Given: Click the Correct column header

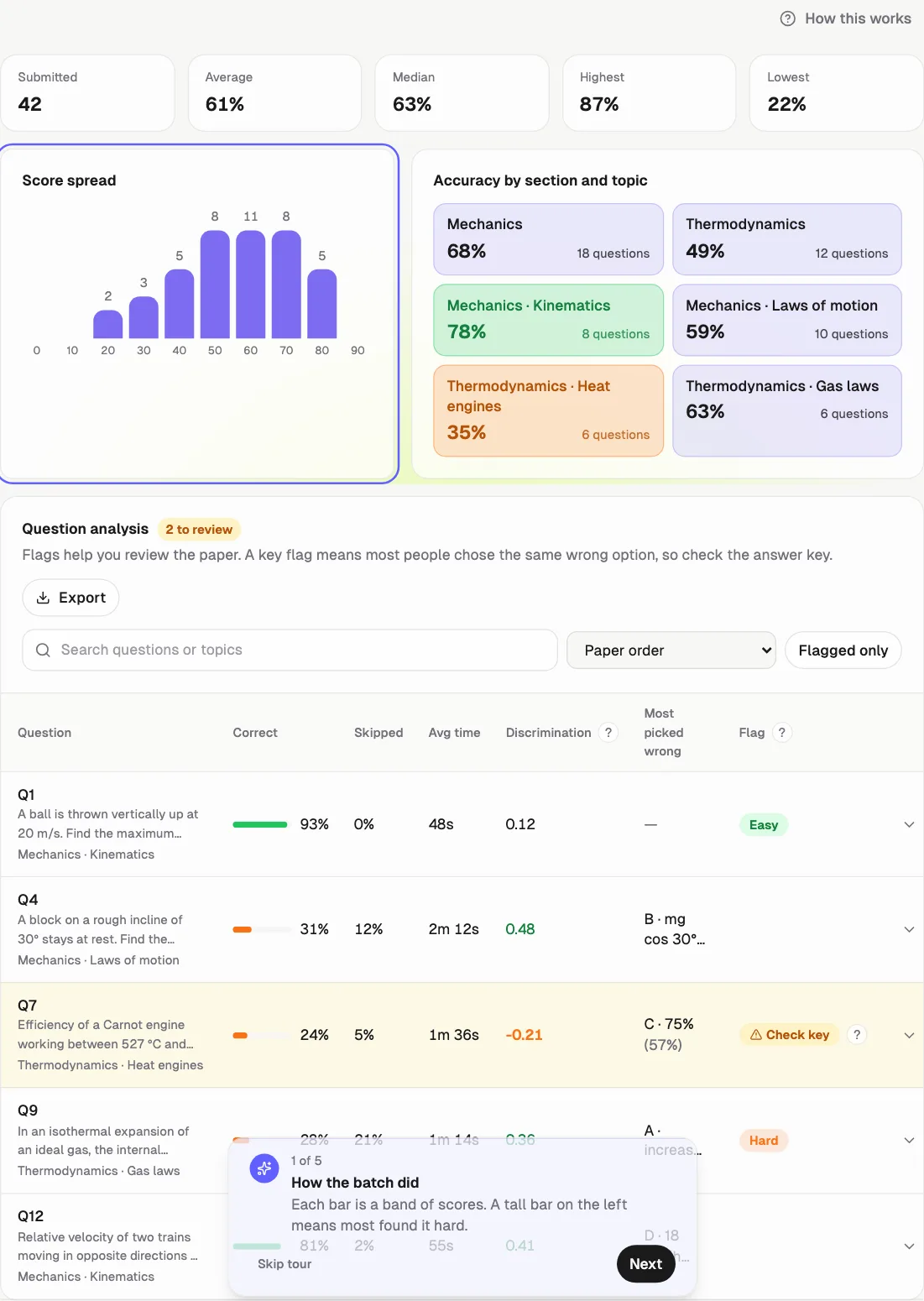Looking at the screenshot, I should (255, 733).
